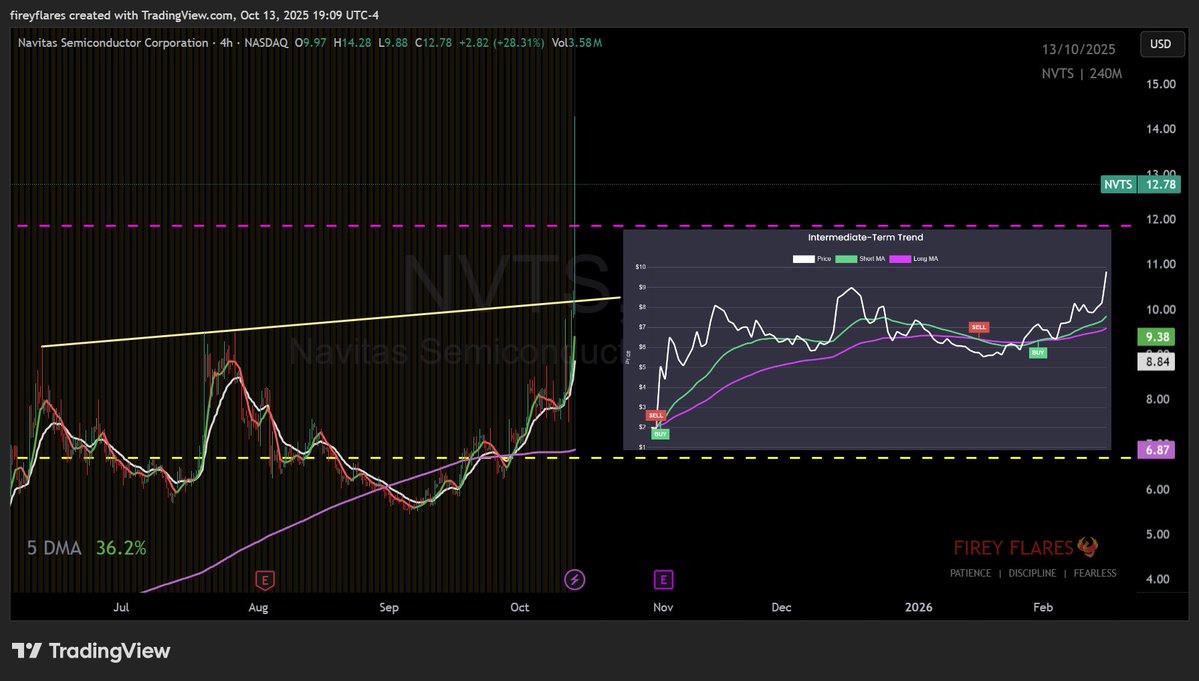
Task: Click the 2026 label on the time axis
Action: 918,608
